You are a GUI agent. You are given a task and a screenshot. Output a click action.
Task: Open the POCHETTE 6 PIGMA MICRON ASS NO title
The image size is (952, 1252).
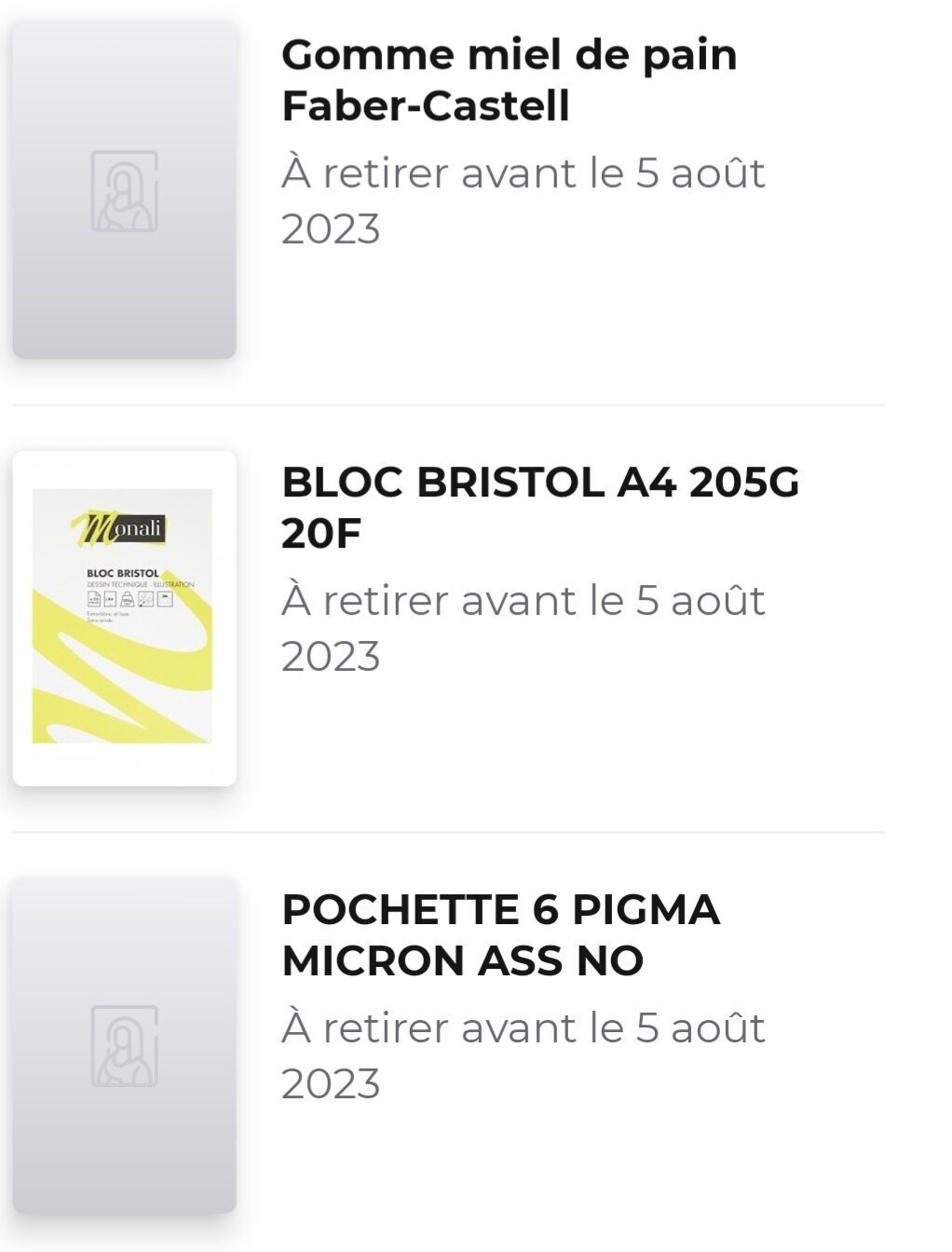[501, 935]
